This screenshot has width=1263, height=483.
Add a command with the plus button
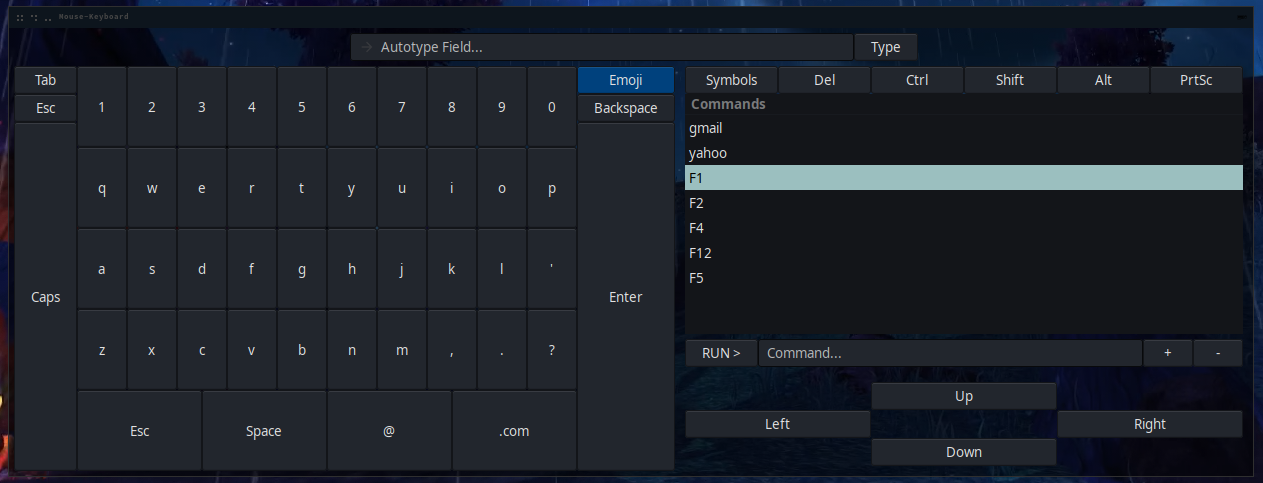click(1168, 353)
